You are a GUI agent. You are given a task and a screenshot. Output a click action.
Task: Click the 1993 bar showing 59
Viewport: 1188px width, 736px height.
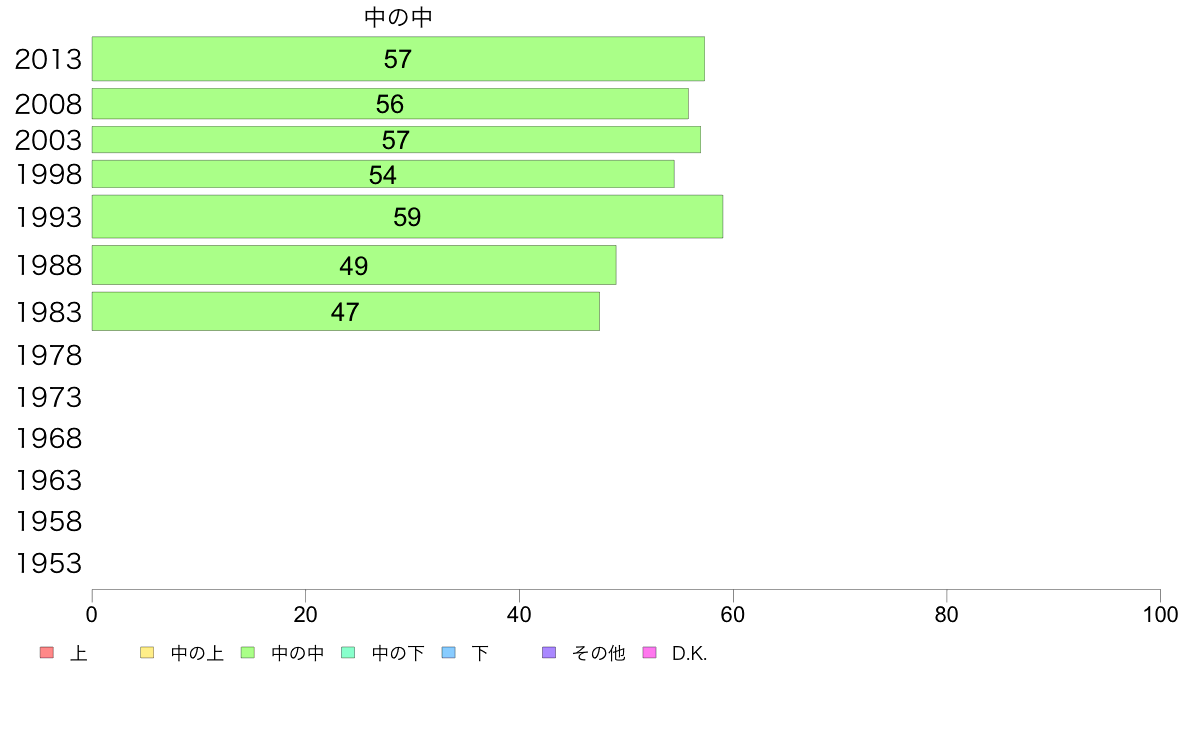tap(408, 217)
